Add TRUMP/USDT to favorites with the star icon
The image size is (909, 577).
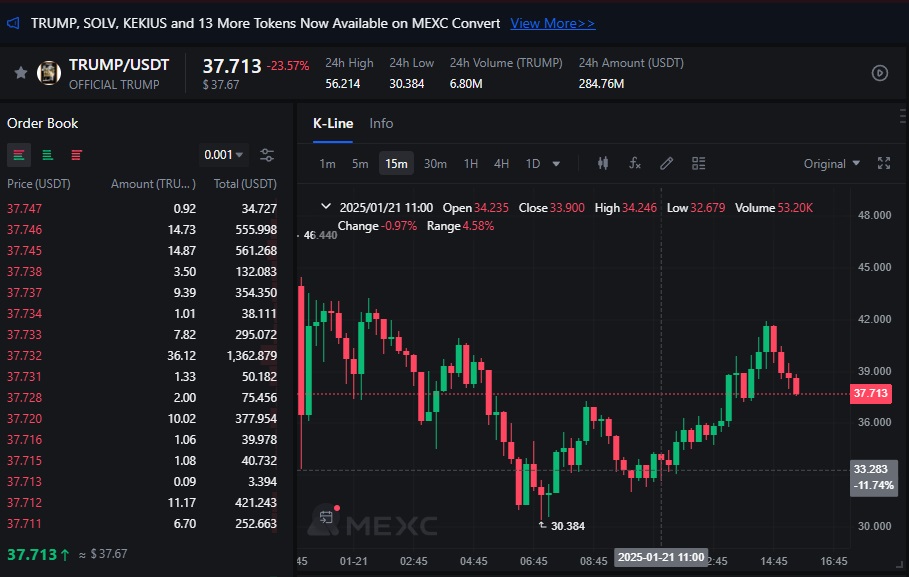coord(21,72)
